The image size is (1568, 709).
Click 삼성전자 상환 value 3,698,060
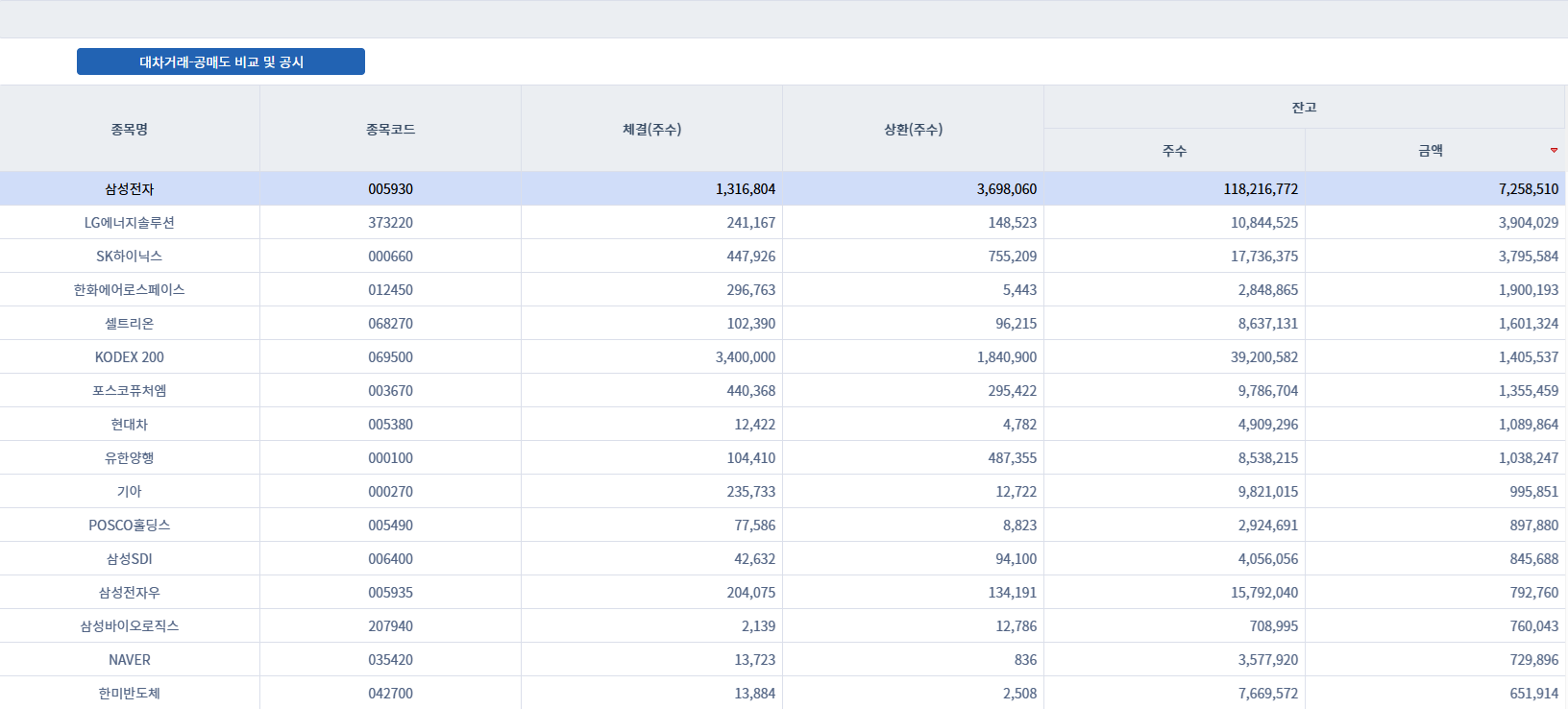pos(1007,189)
